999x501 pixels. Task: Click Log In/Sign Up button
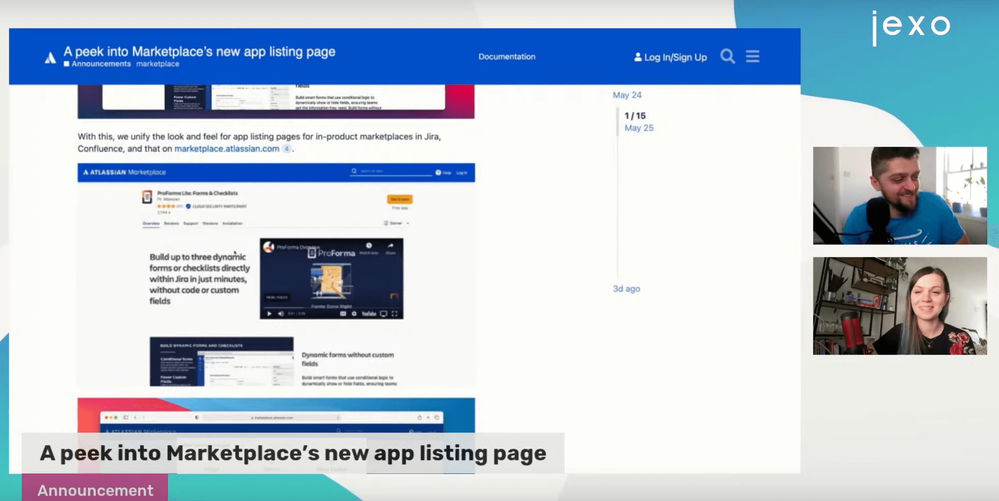pos(670,57)
